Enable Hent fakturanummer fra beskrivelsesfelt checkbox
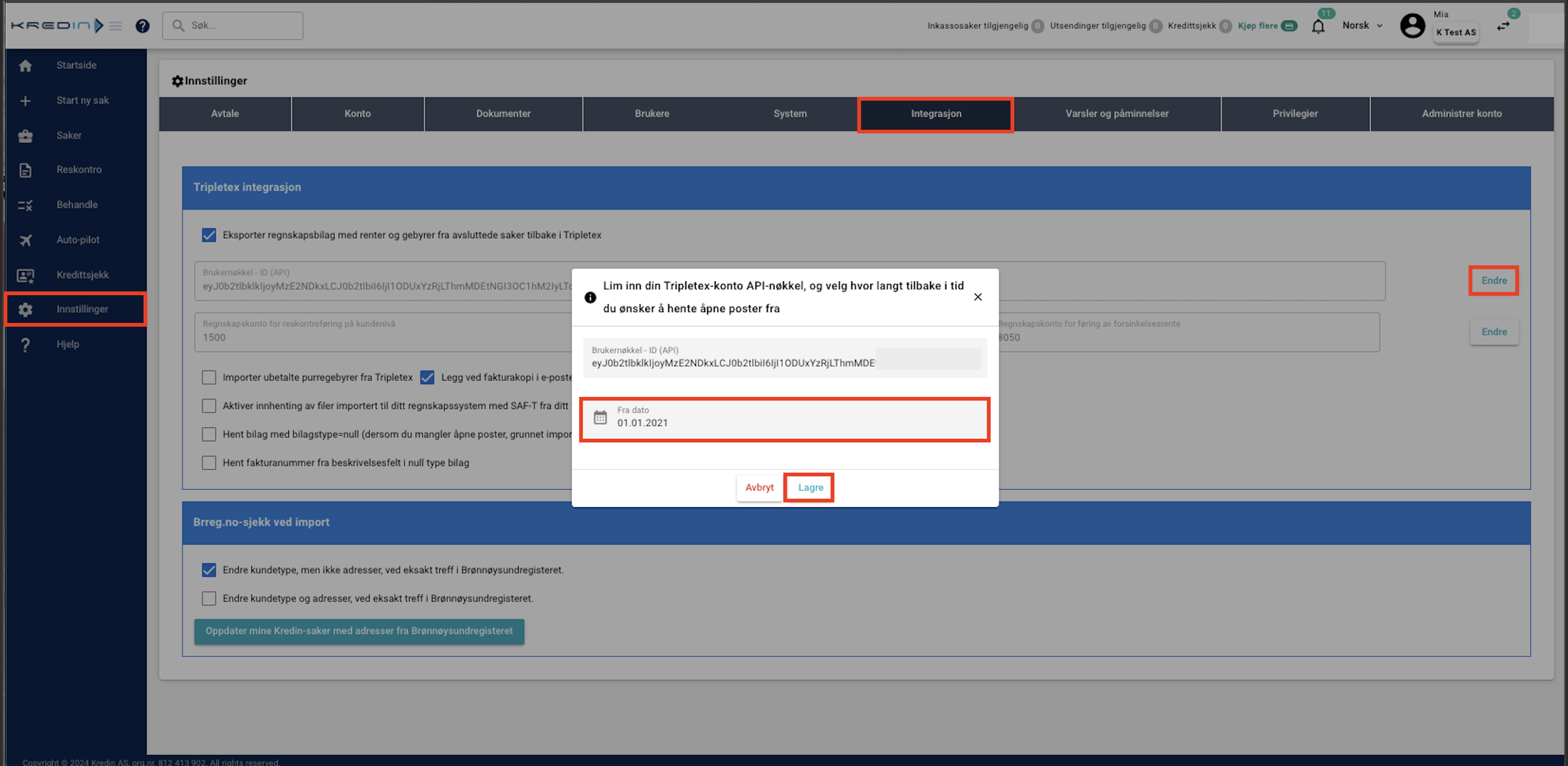 pyautogui.click(x=209, y=463)
